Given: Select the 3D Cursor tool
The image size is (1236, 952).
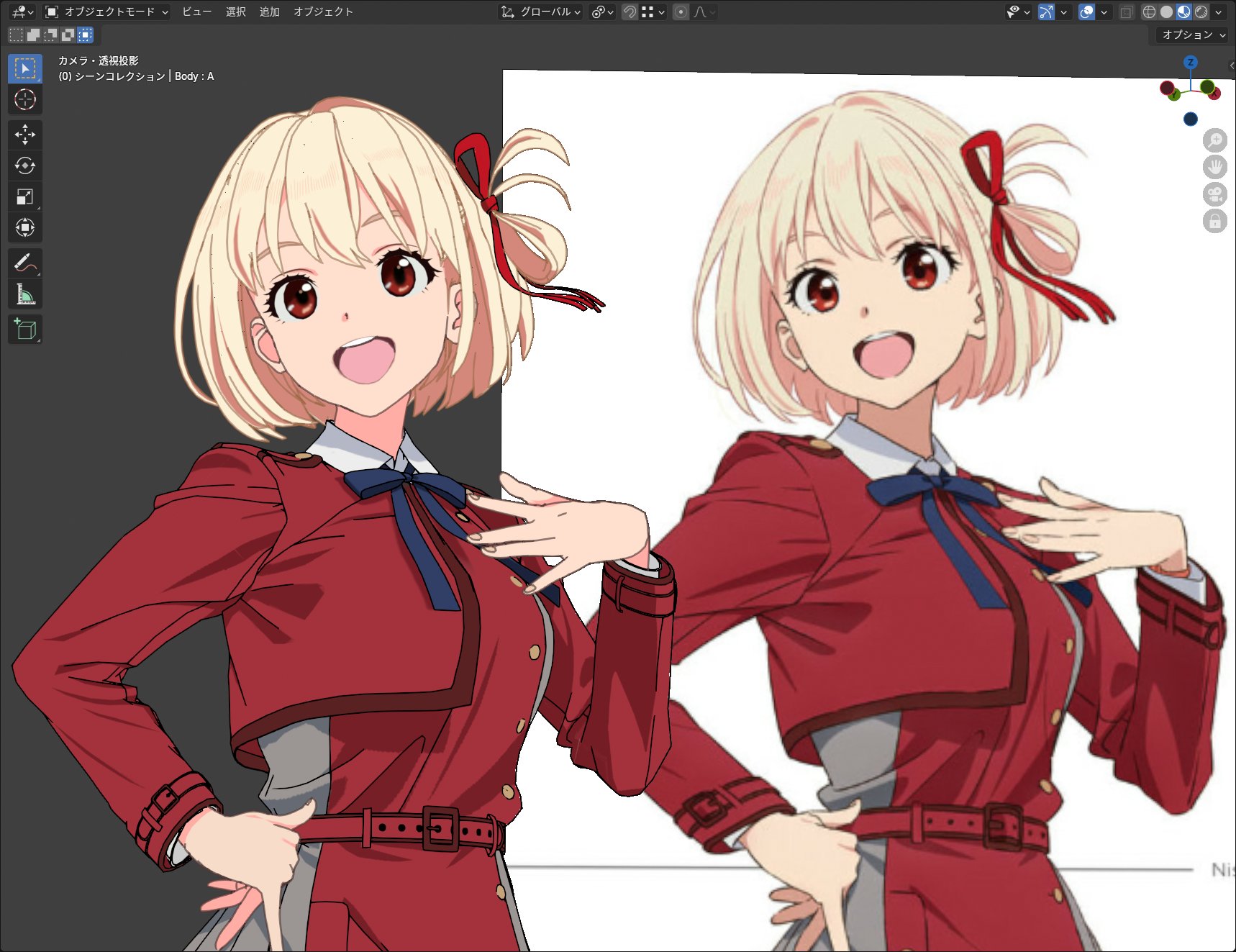Looking at the screenshot, I should [x=25, y=99].
